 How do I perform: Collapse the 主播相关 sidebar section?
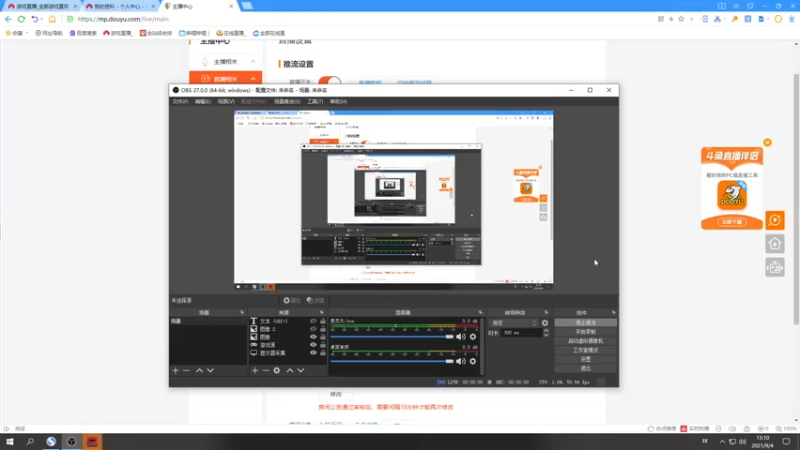click(253, 62)
